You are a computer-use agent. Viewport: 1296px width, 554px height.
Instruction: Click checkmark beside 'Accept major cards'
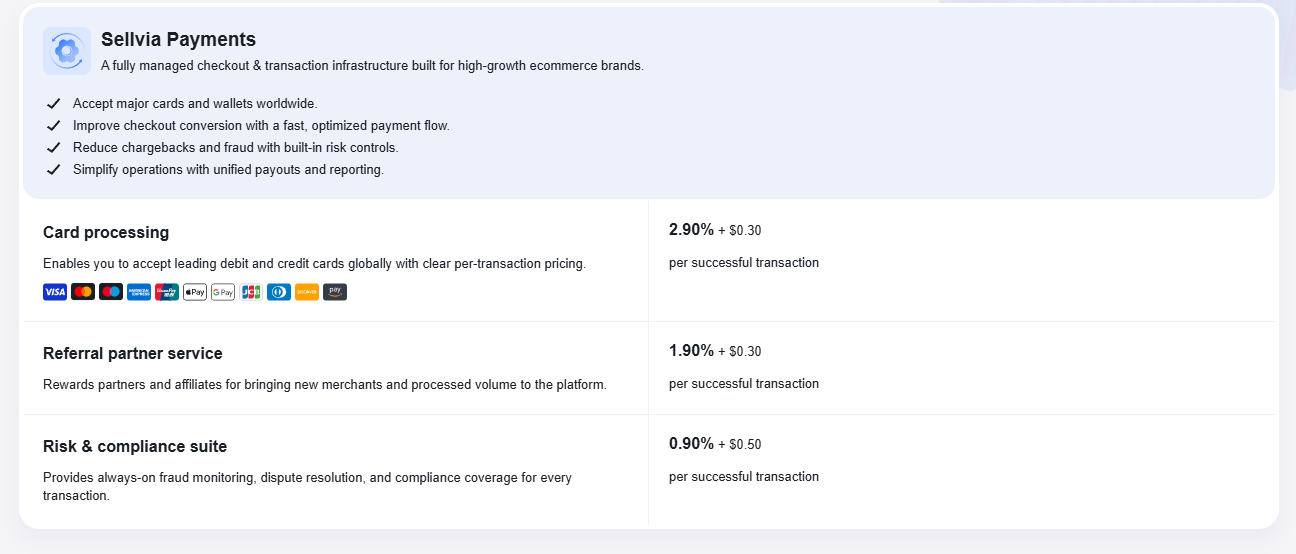[x=54, y=104]
